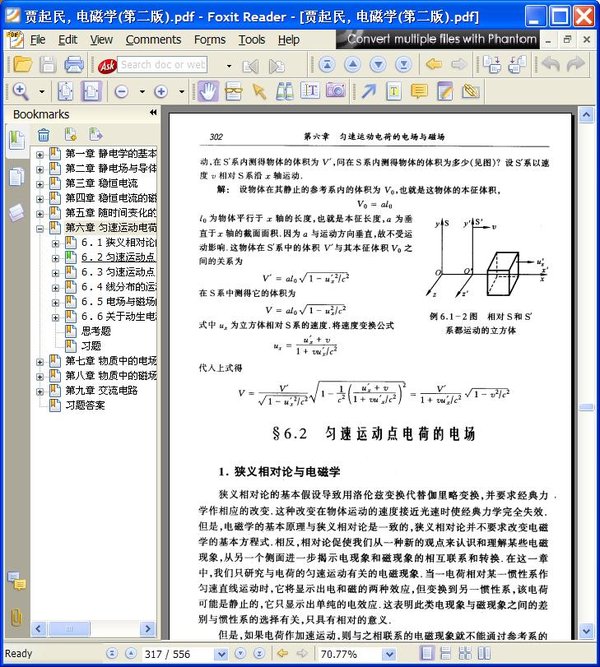Open the 思考题 bookmark

coord(96,331)
